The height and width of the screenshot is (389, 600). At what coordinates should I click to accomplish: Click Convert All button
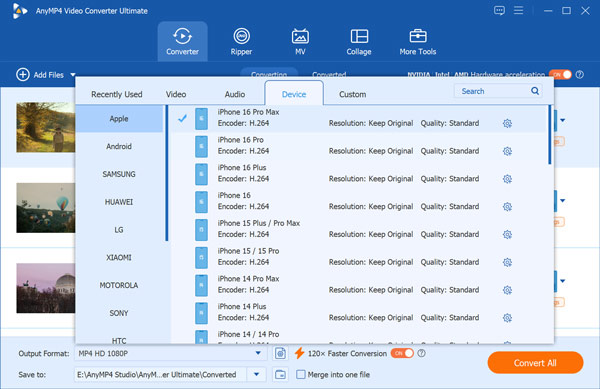535,363
